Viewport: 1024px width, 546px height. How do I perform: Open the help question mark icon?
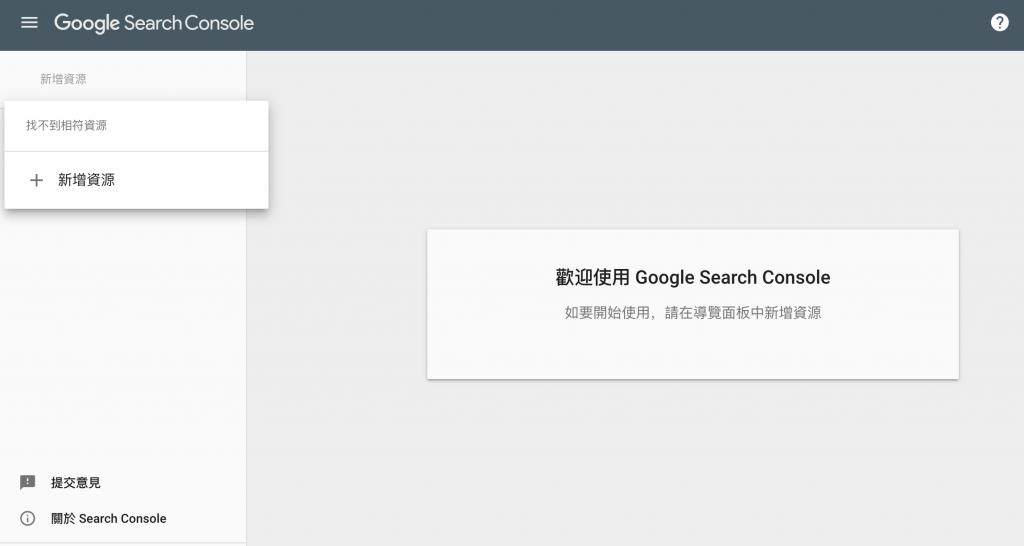pyautogui.click(x=999, y=23)
